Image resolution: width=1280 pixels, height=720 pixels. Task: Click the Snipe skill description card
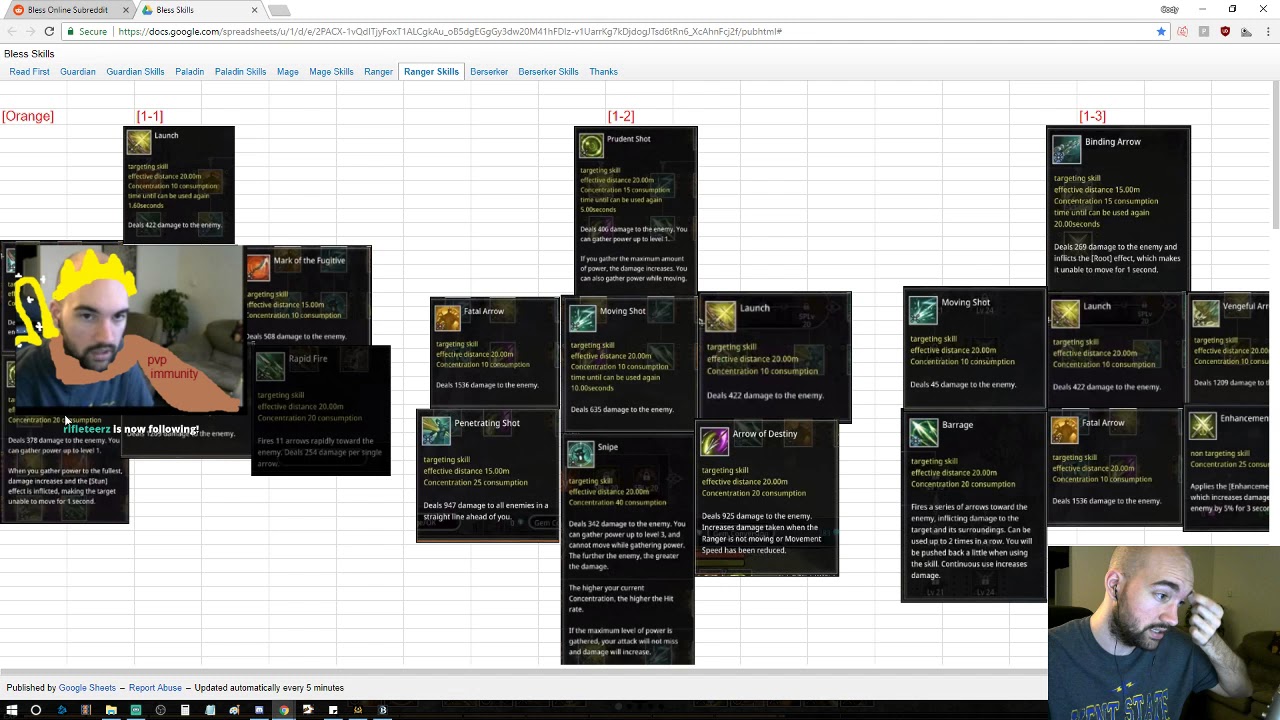(628, 549)
